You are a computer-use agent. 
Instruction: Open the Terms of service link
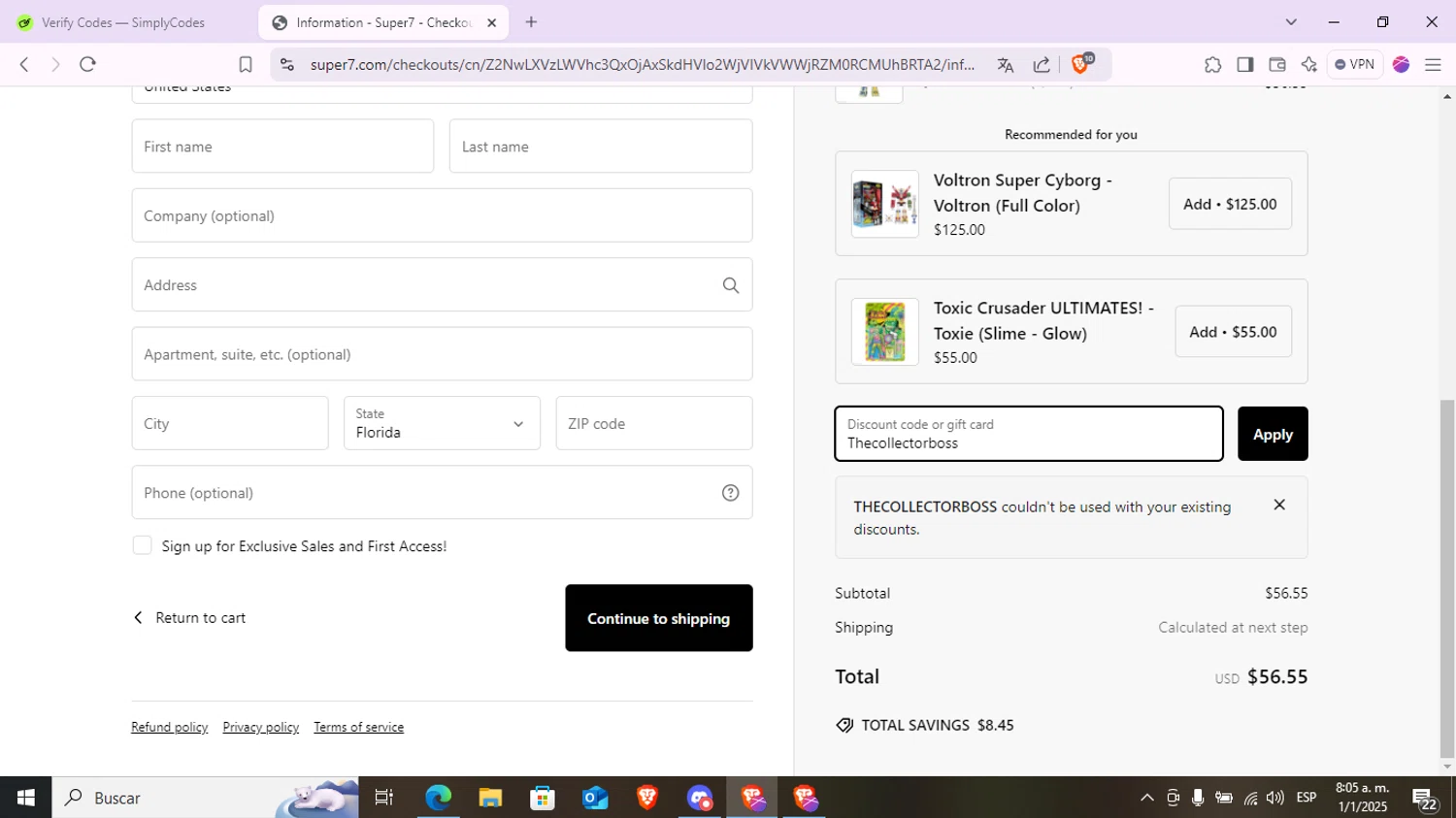(359, 727)
